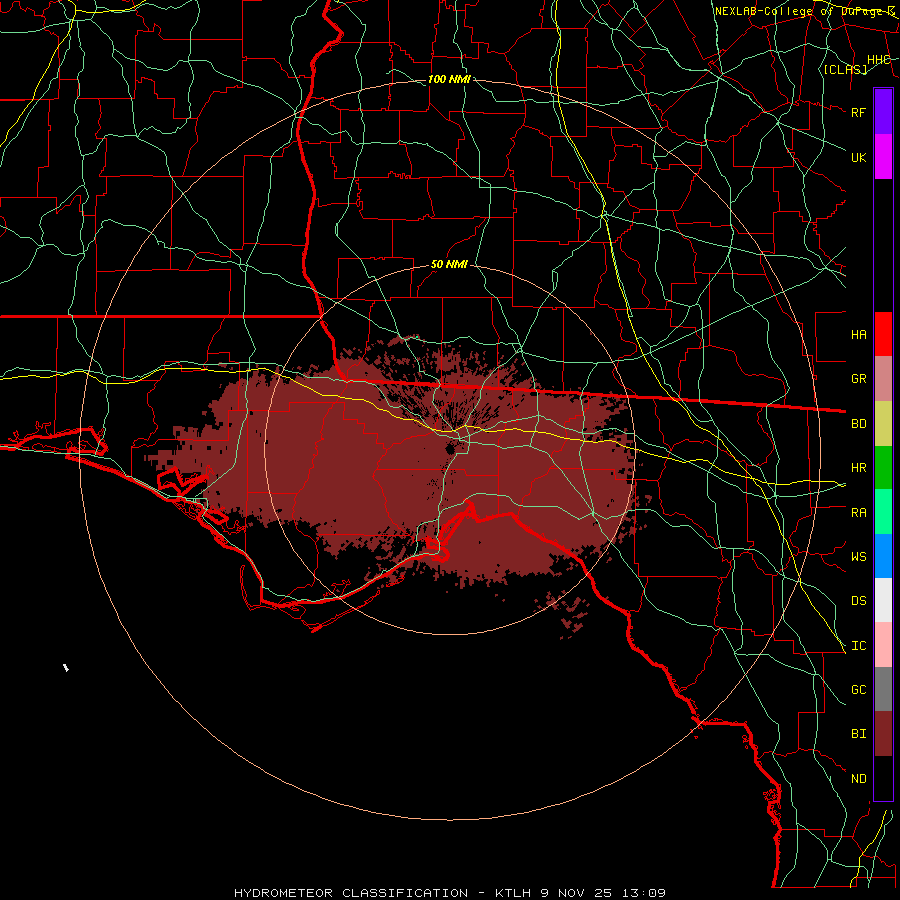Image resolution: width=900 pixels, height=900 pixels.
Task: Click the RA light-green legend swatch
Action: [883, 512]
